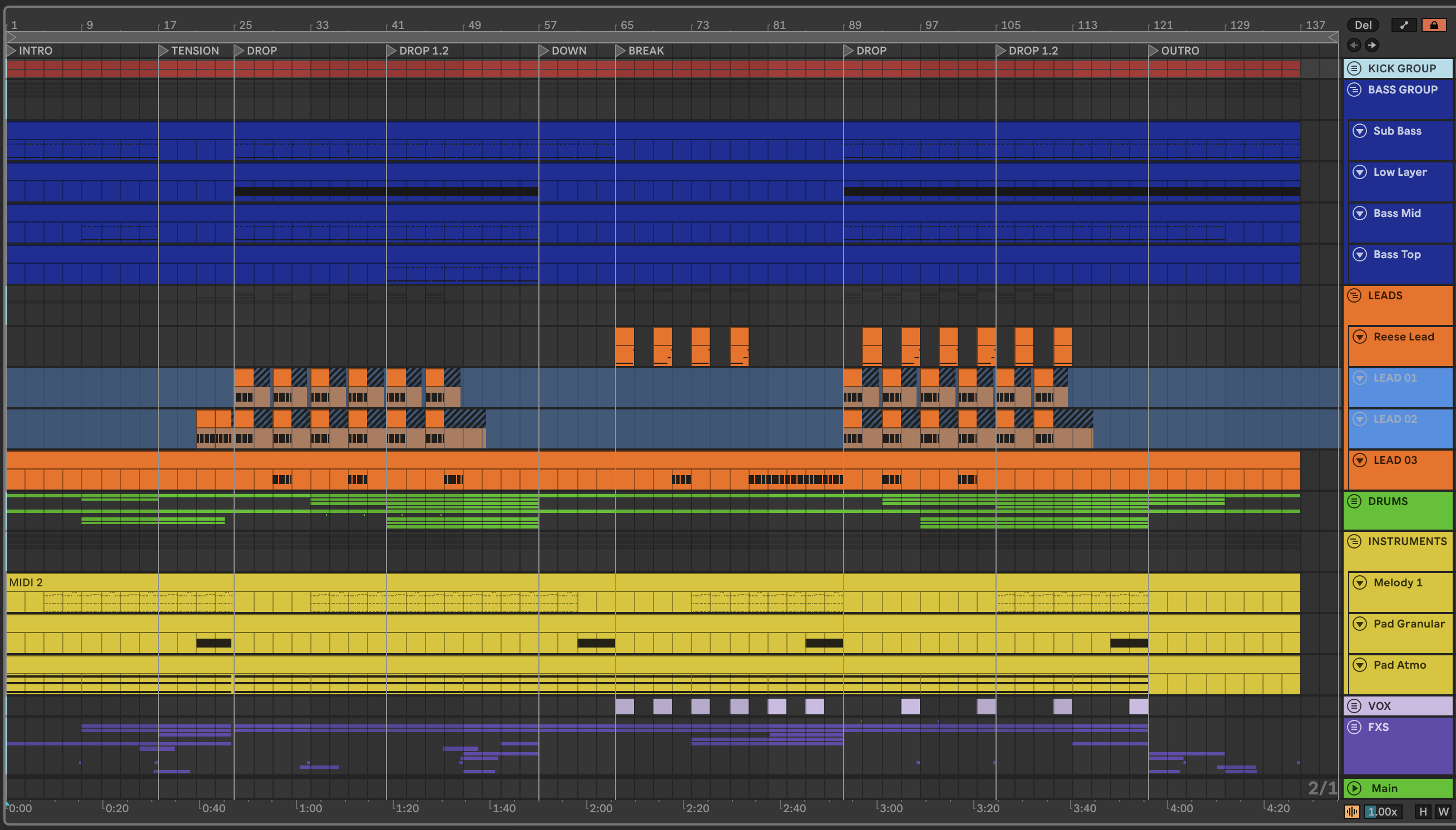Jump to next locator arrow
1456x830 pixels.
pyautogui.click(x=1372, y=45)
